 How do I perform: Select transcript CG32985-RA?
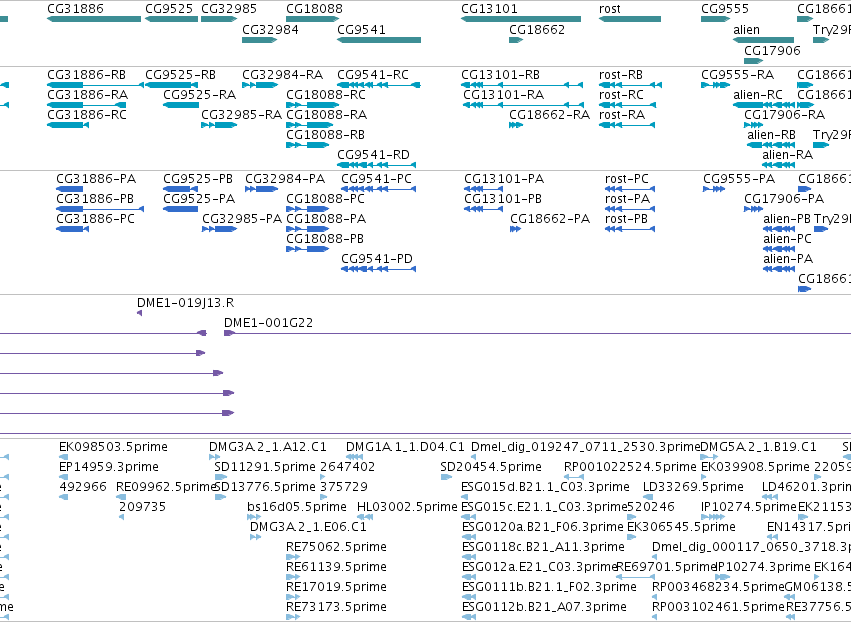tap(219, 125)
